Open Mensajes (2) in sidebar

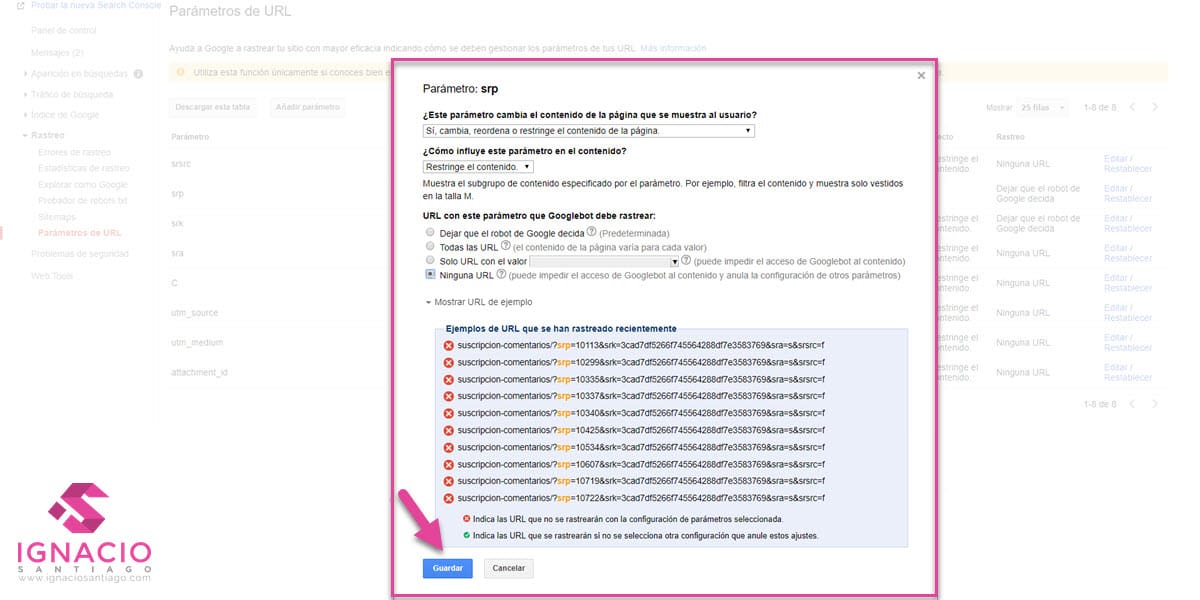coord(58,52)
